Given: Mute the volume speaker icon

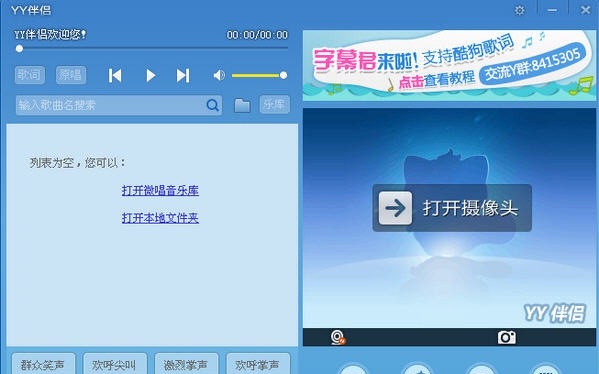Looking at the screenshot, I should [219, 75].
